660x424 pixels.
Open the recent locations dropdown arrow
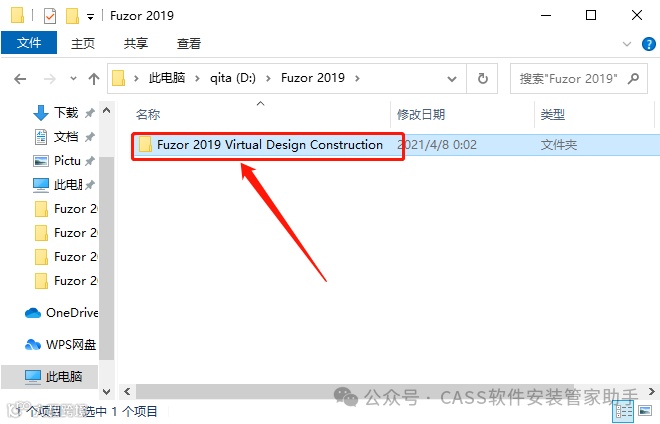click(x=73, y=78)
